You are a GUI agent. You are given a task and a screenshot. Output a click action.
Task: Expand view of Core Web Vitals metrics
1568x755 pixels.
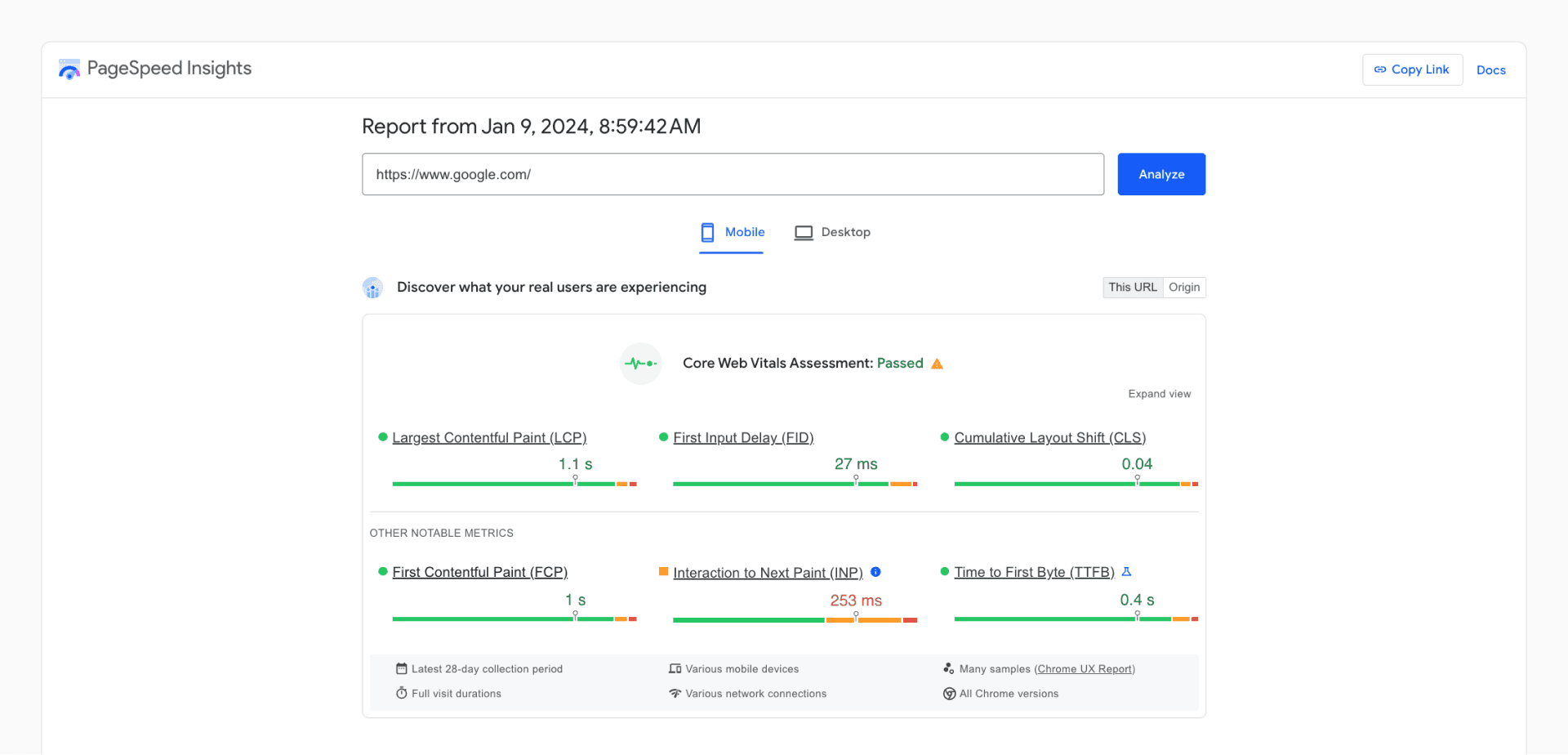click(1159, 393)
